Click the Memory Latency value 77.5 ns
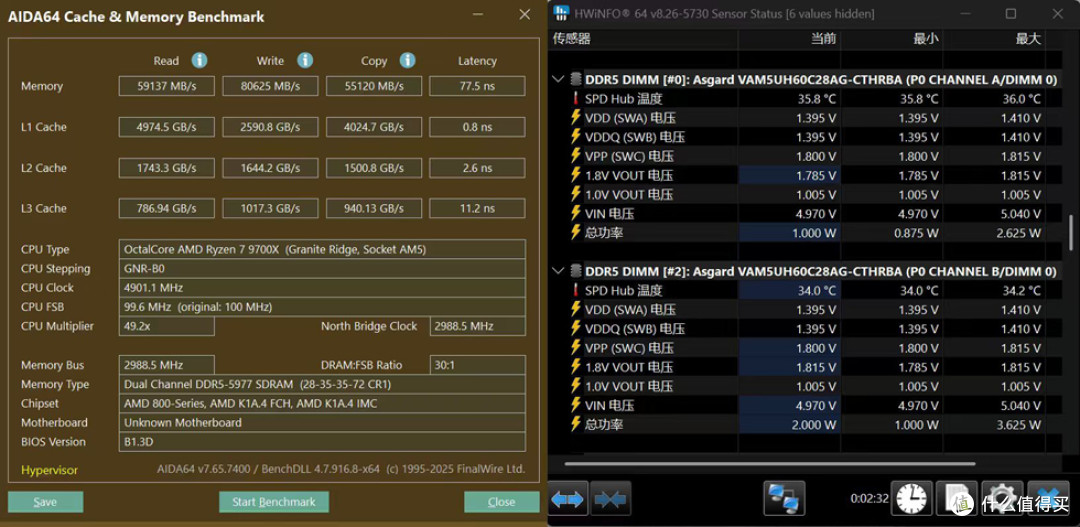Image resolution: width=1080 pixels, height=527 pixels. pyautogui.click(x=477, y=86)
